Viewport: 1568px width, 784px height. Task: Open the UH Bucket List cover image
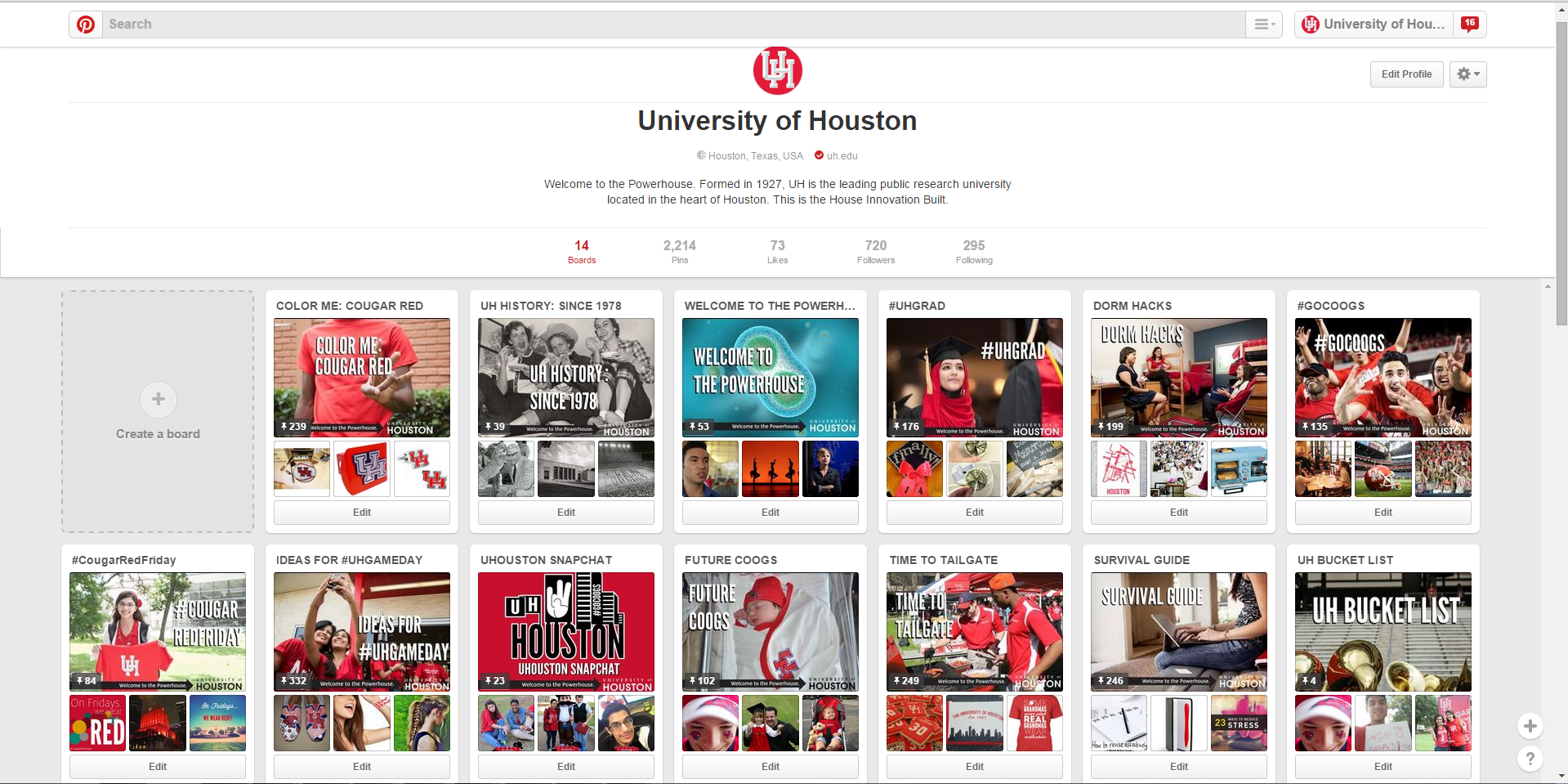(x=1383, y=632)
